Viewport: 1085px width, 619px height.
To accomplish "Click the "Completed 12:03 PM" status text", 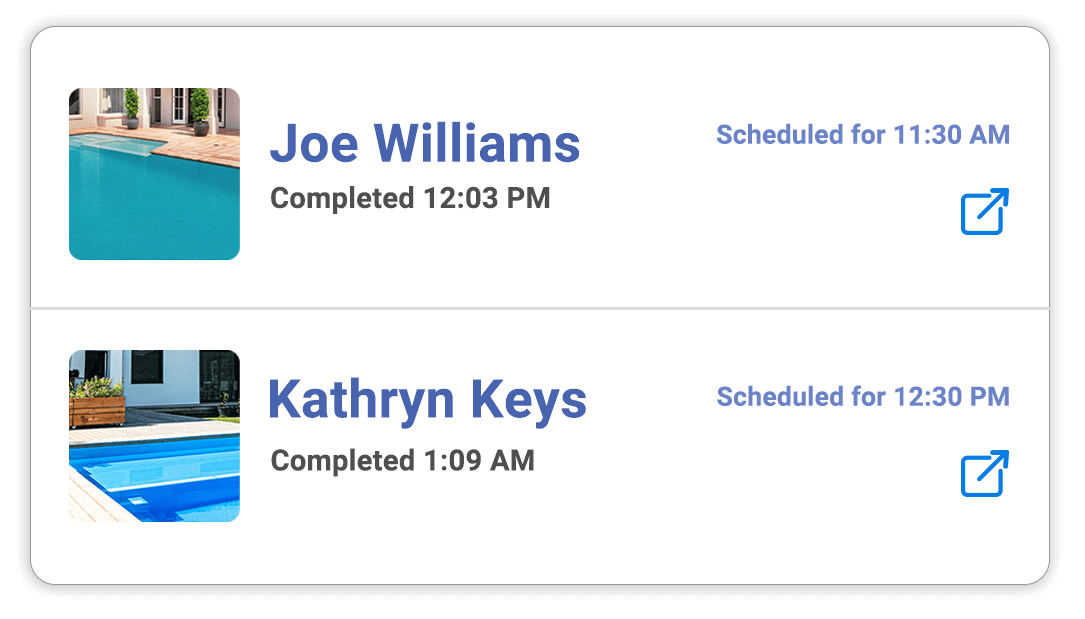I will tap(410, 198).
